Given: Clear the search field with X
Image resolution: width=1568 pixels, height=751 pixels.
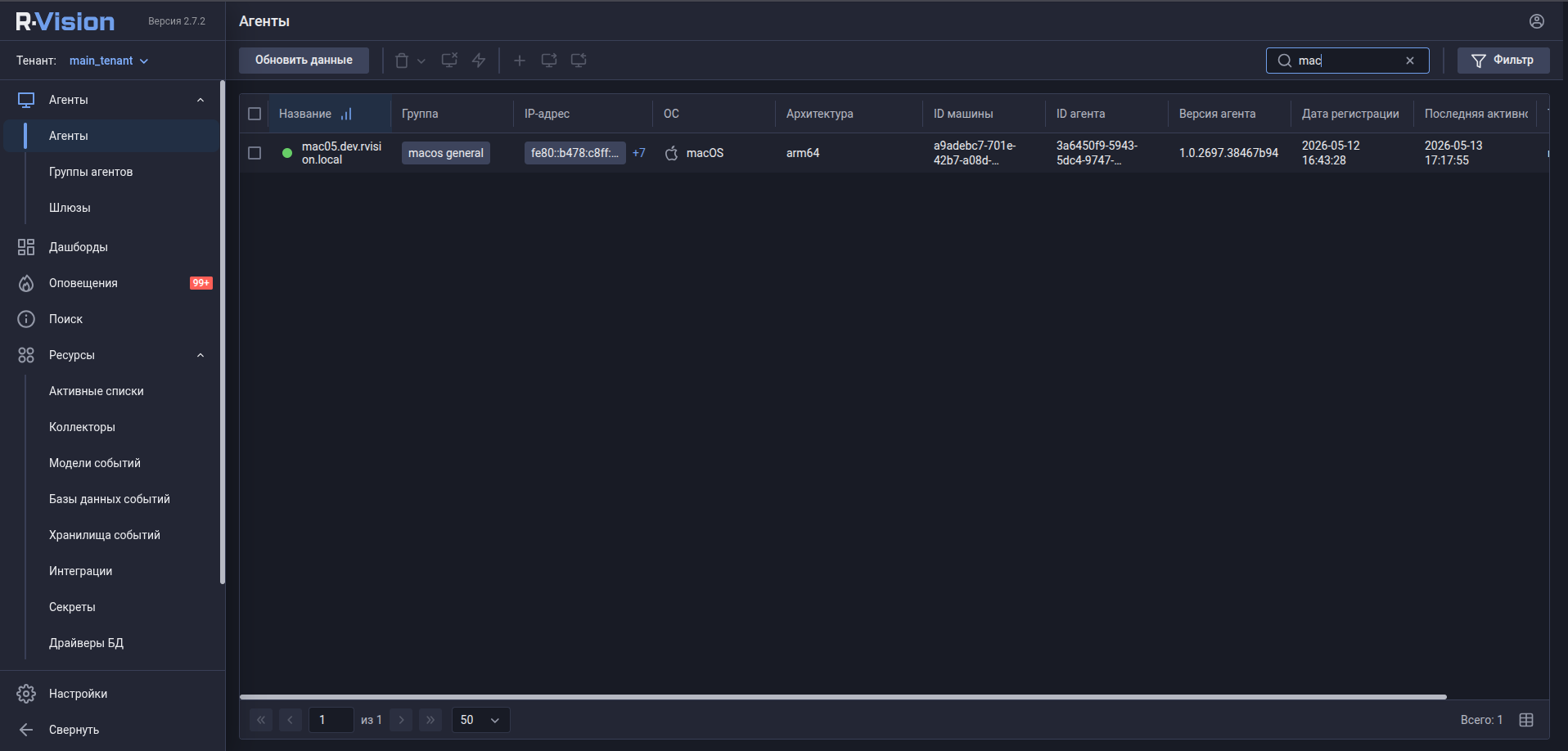Looking at the screenshot, I should 1410,61.
